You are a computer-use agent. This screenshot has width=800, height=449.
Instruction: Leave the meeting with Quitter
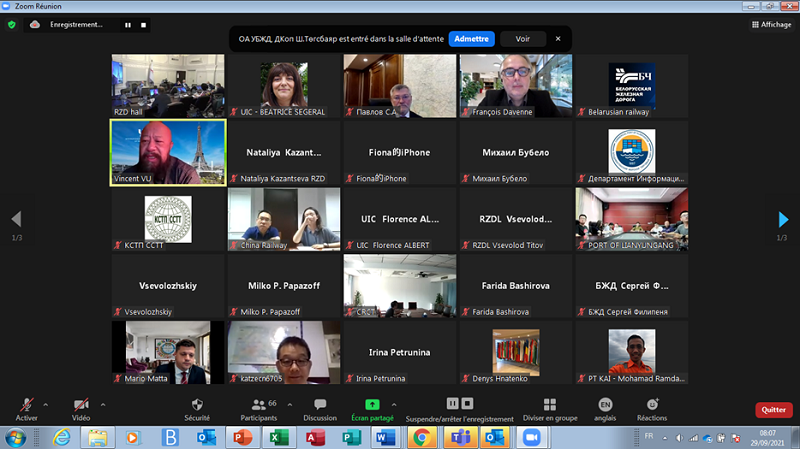click(x=773, y=409)
